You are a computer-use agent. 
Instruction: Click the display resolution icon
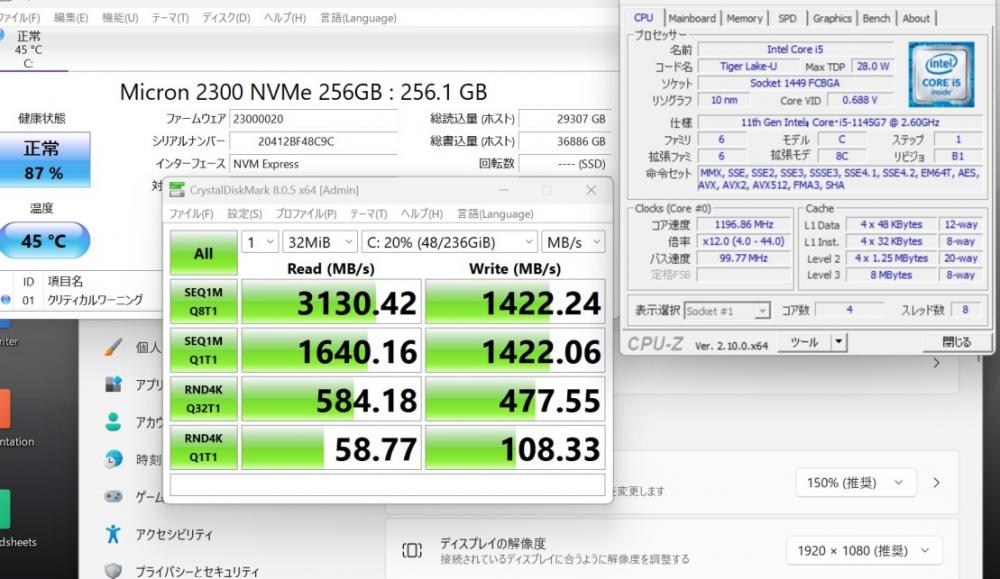click(x=412, y=550)
